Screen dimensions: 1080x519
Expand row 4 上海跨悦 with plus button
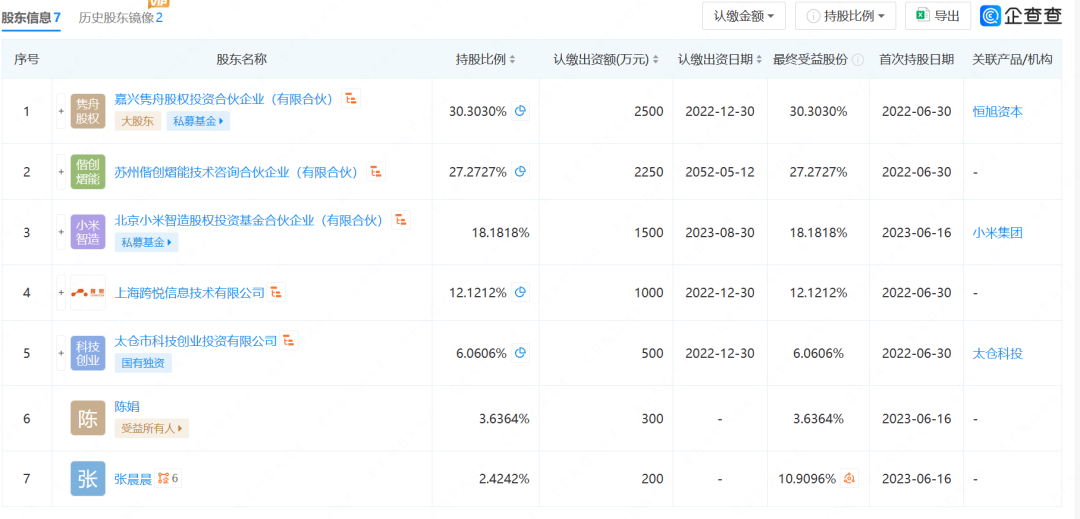(x=61, y=293)
